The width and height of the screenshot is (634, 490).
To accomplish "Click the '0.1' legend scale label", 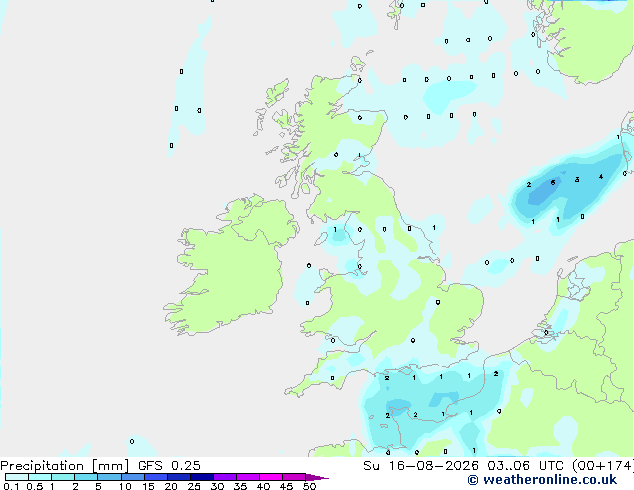I will (11, 486).
